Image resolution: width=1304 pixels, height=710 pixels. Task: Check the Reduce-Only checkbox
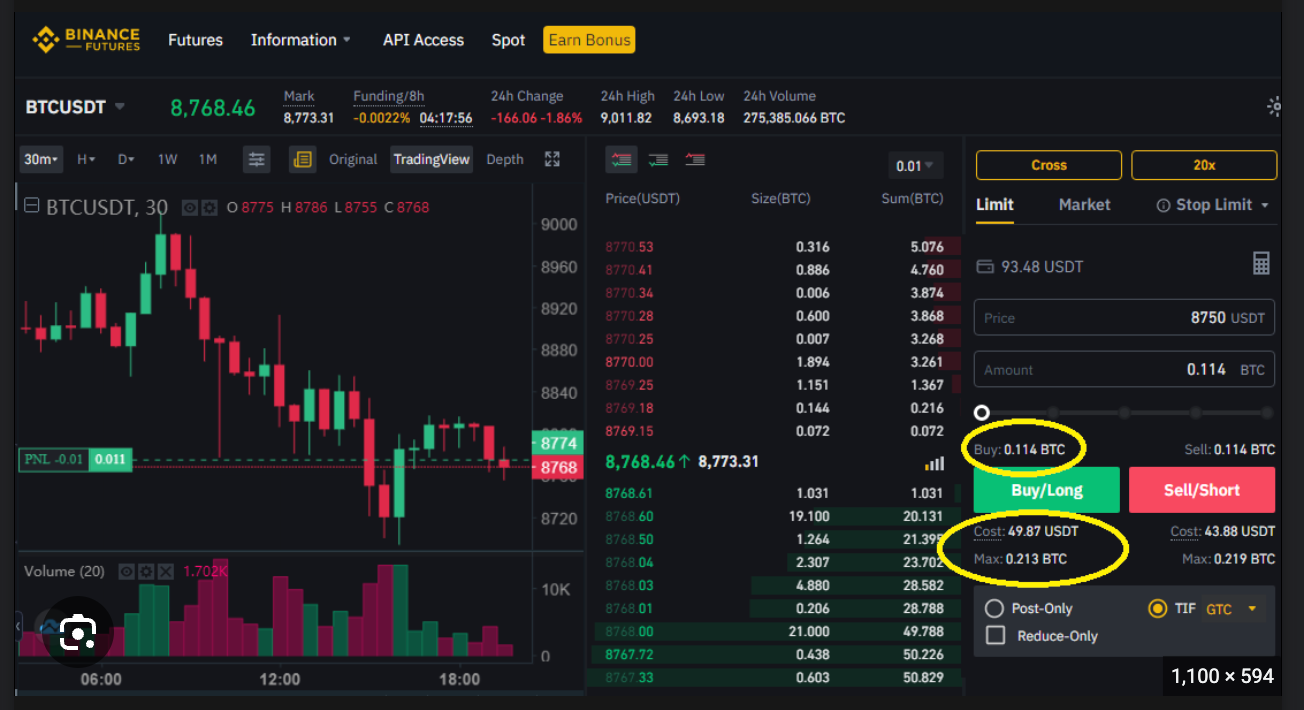(995, 633)
